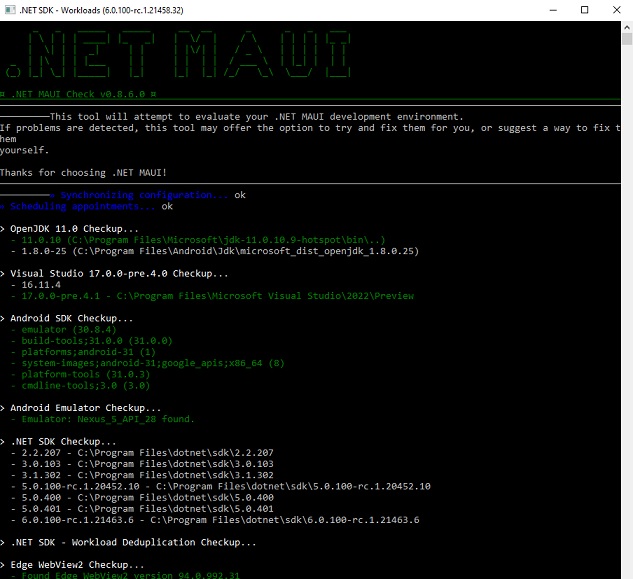Click 'Emulator: Nexus_5_API_28 found.' line

pyautogui.click(x=103, y=419)
